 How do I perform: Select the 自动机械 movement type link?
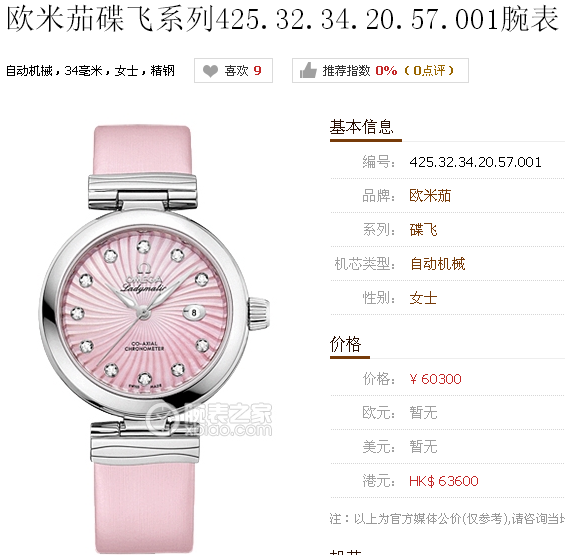pos(437,264)
